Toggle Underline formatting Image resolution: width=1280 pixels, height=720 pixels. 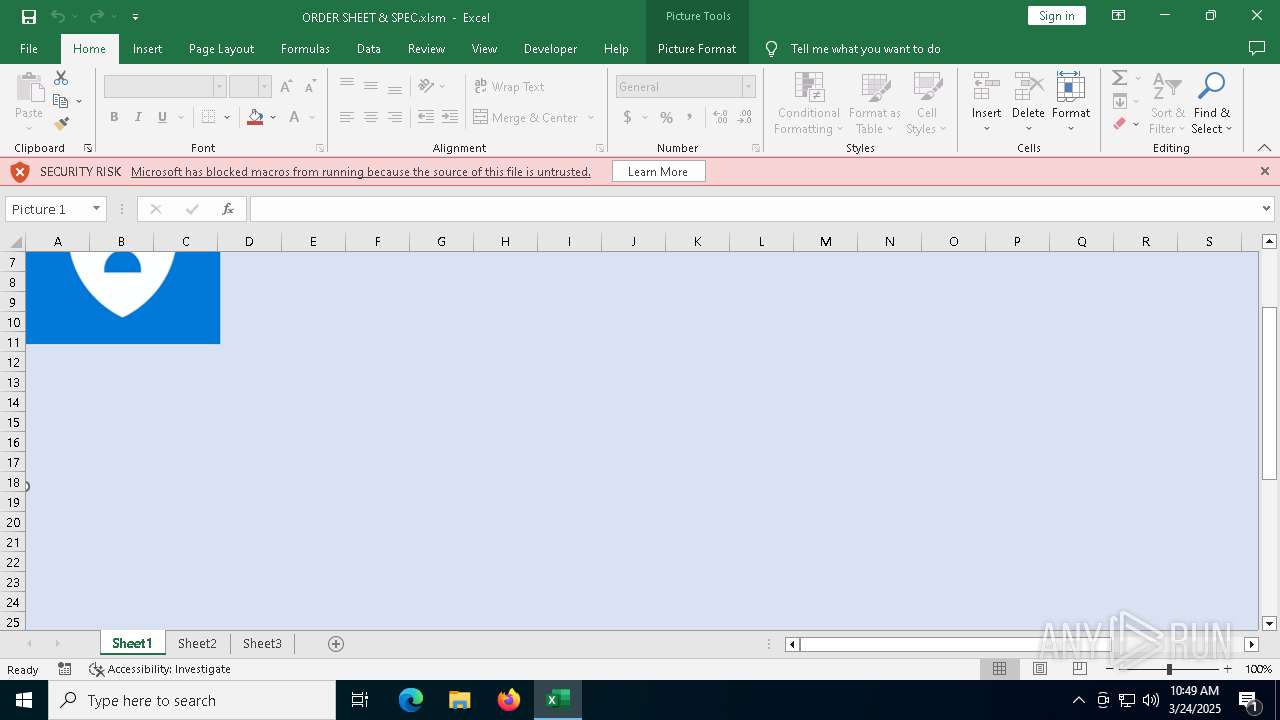[x=162, y=117]
